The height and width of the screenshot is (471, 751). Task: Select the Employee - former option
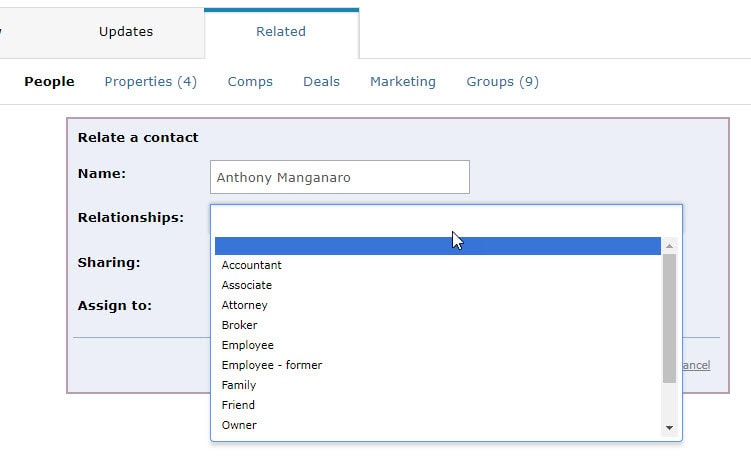(x=438, y=365)
